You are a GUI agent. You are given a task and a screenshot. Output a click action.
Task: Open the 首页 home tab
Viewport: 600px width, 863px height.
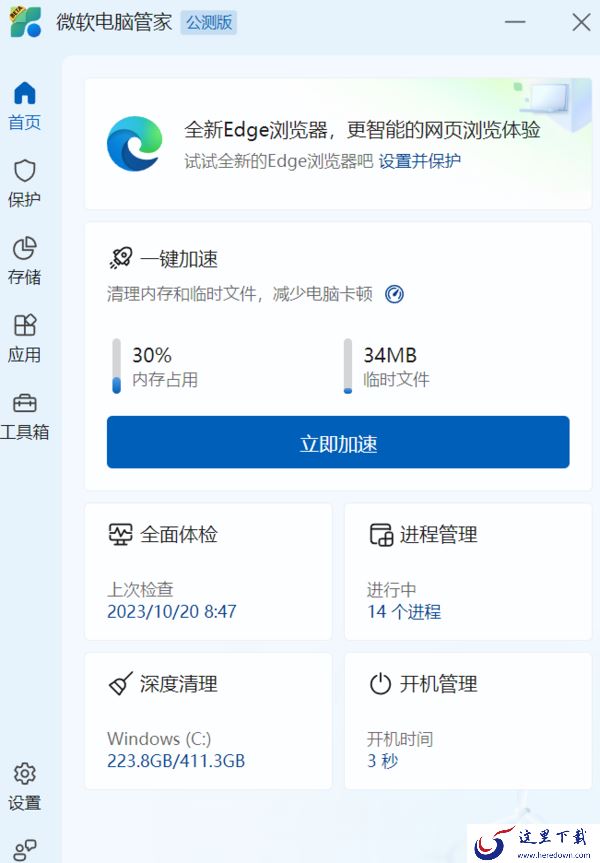coord(24,106)
